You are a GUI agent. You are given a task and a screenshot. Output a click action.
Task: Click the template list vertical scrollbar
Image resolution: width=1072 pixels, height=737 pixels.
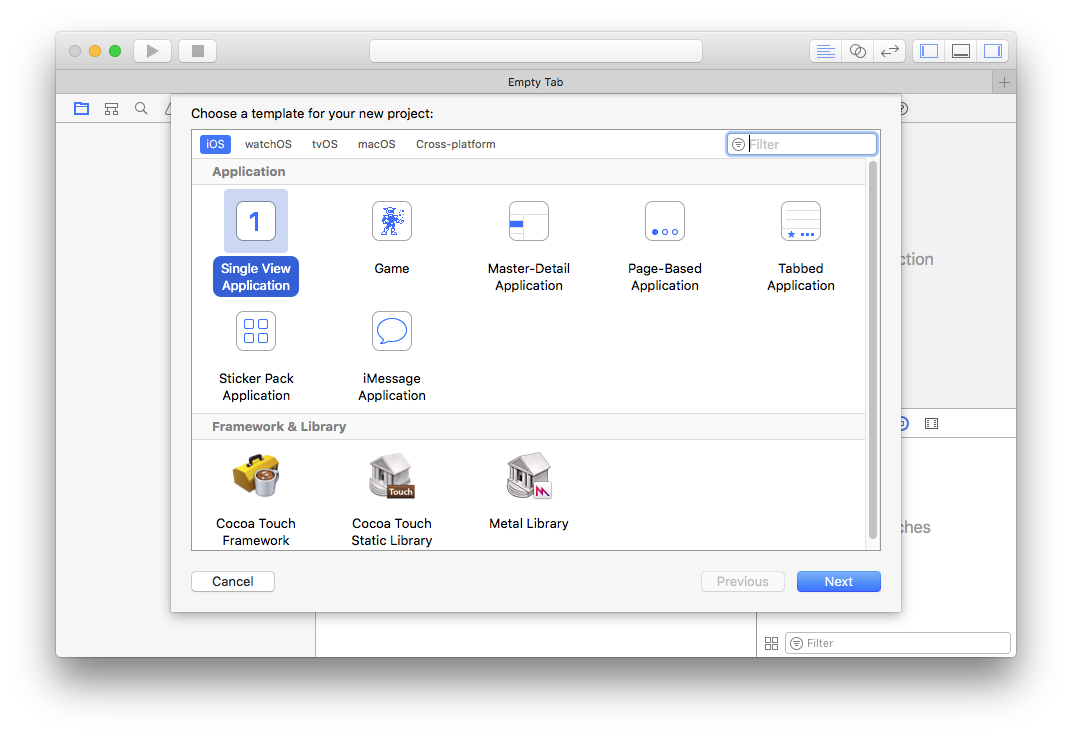873,350
